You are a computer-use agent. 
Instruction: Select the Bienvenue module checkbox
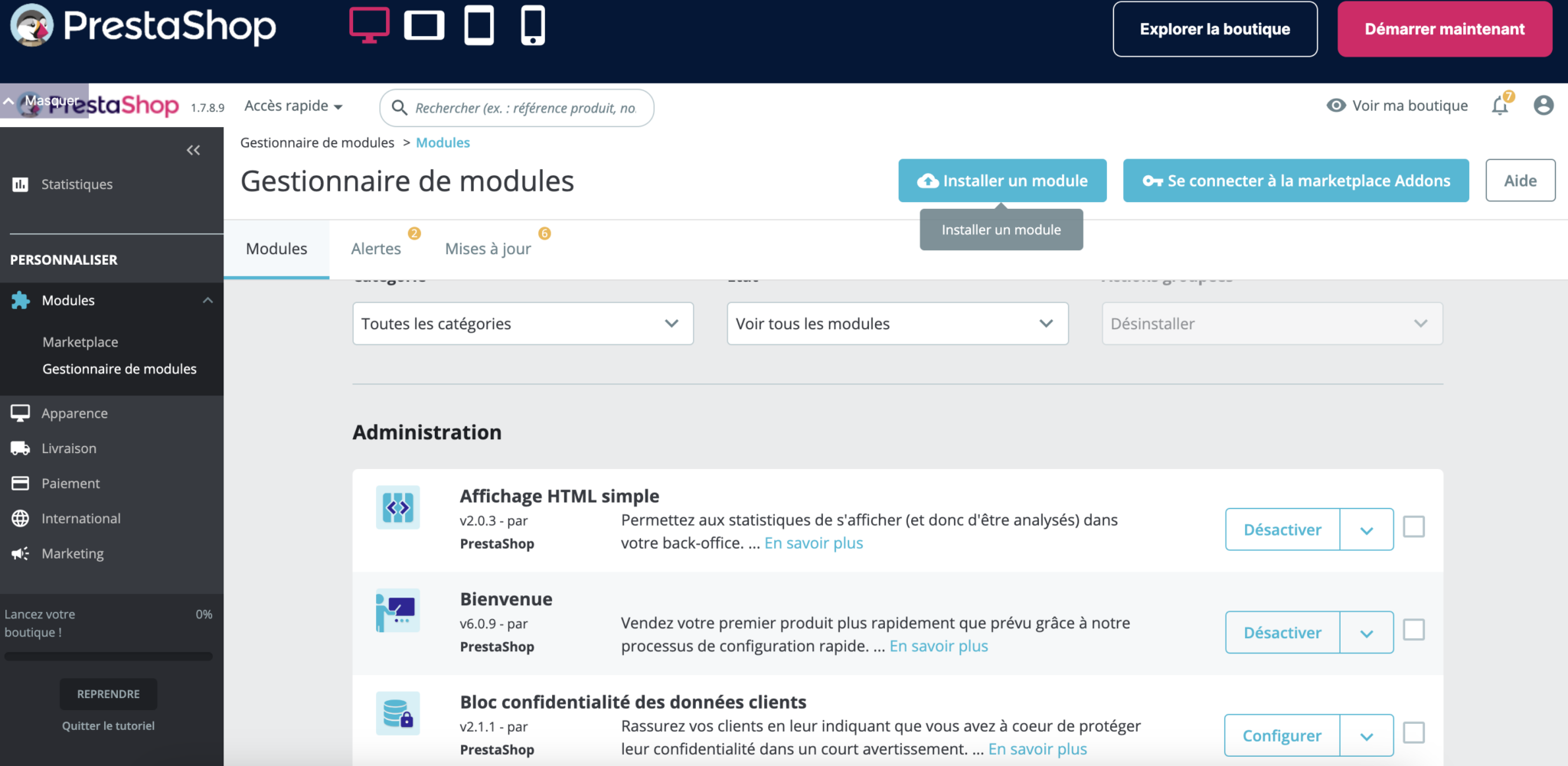click(1413, 631)
